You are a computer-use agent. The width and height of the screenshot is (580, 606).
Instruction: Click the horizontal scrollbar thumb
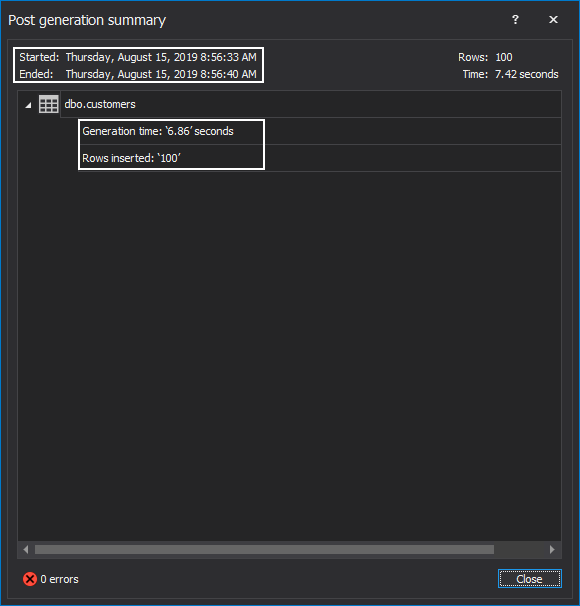click(x=264, y=549)
